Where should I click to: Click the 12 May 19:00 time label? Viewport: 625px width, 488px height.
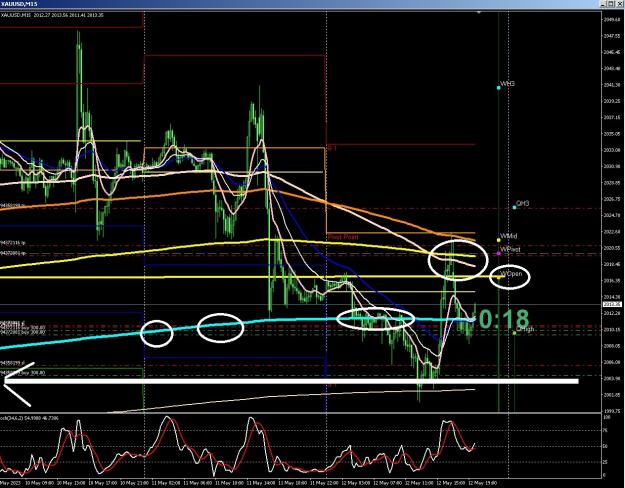click(x=482, y=482)
